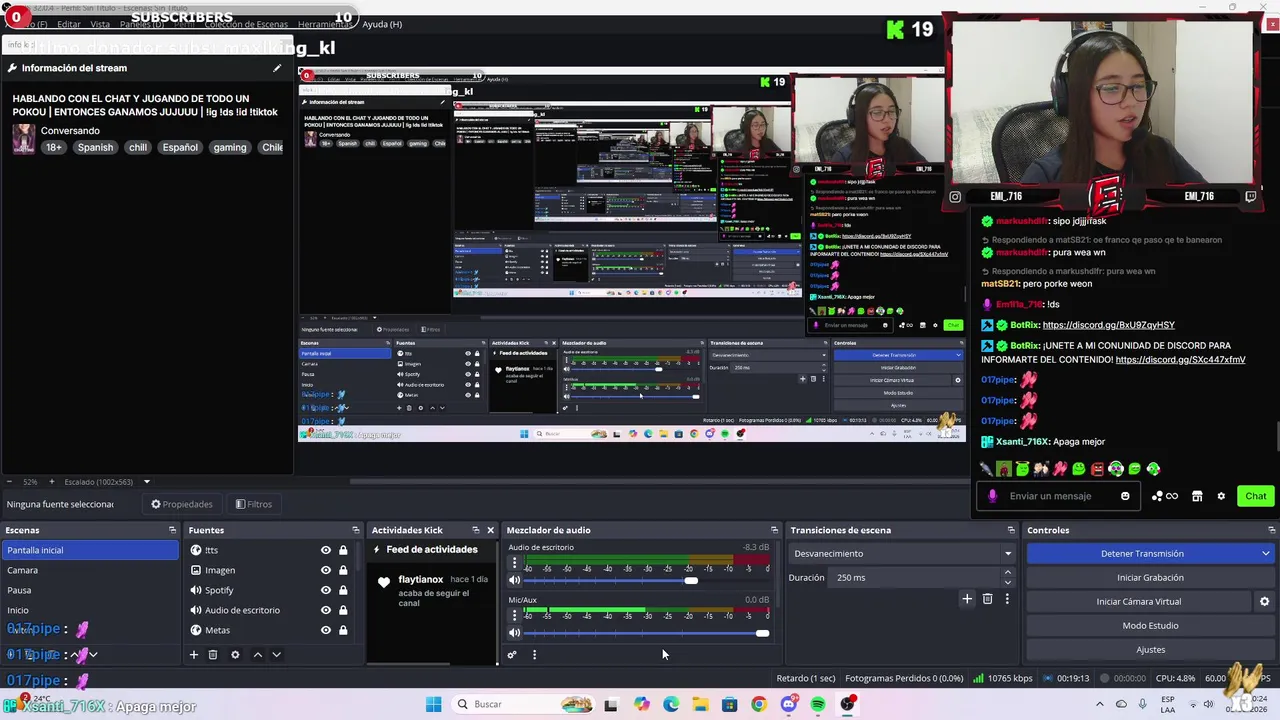Adjust Audio de escritorio volume slider

tap(690, 580)
